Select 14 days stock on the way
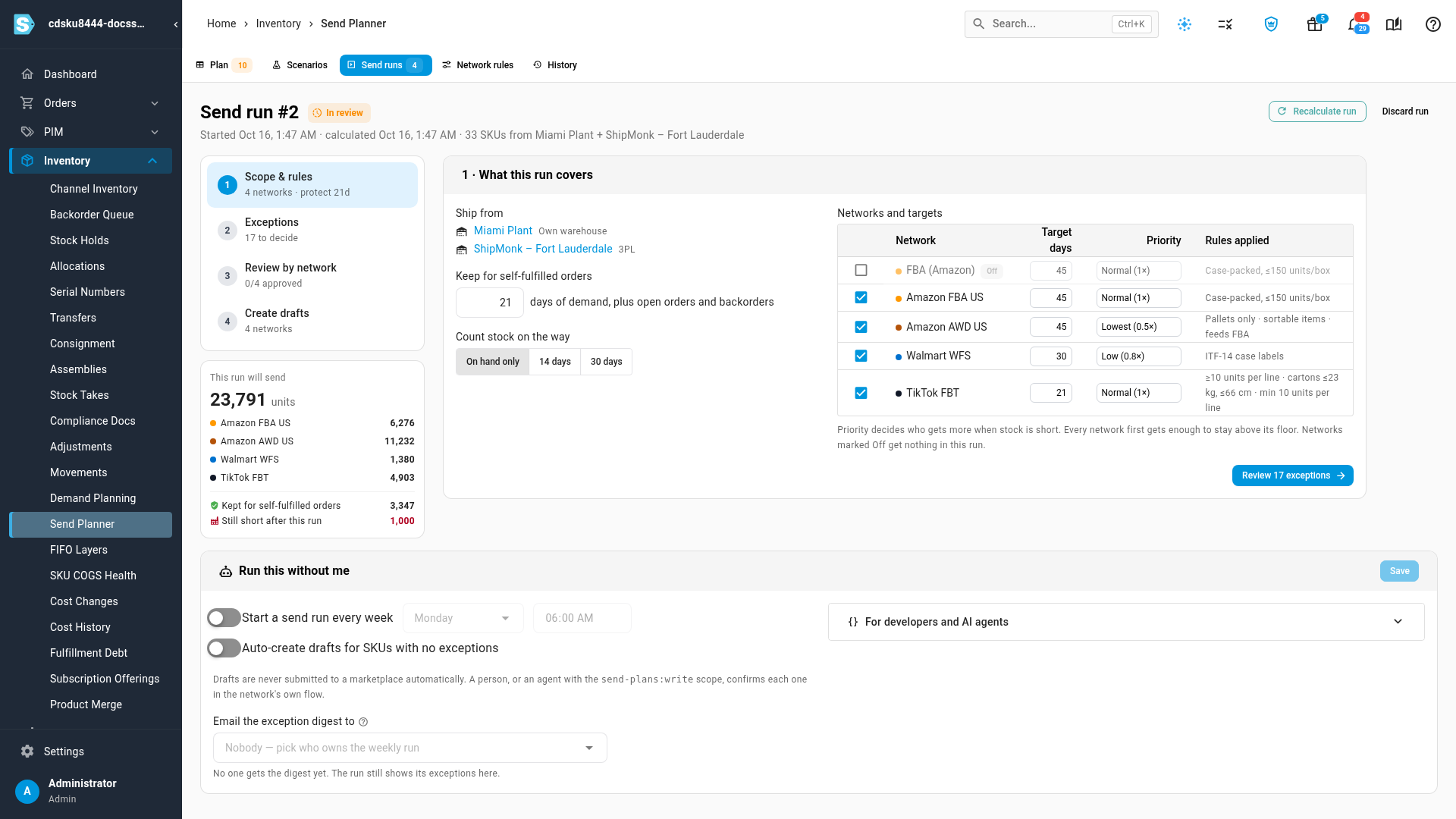The height and width of the screenshot is (819, 1456). [554, 362]
